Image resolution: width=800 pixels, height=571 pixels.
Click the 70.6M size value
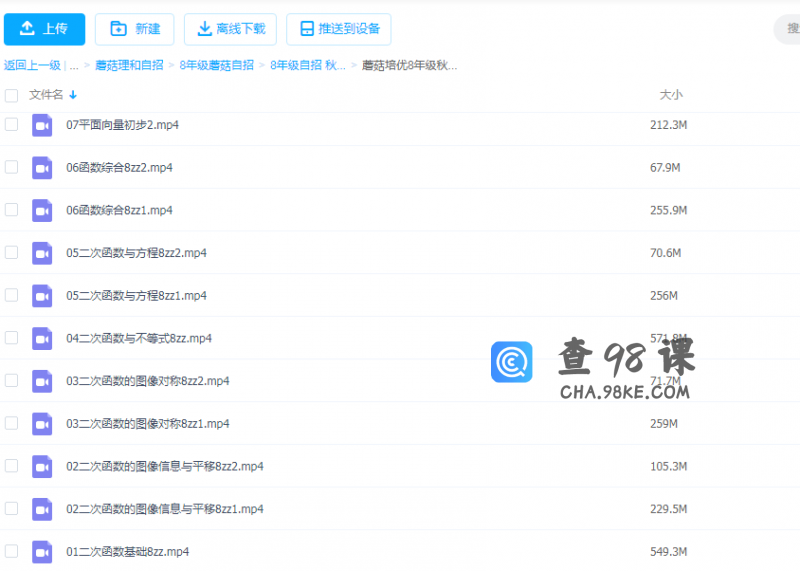click(x=665, y=253)
